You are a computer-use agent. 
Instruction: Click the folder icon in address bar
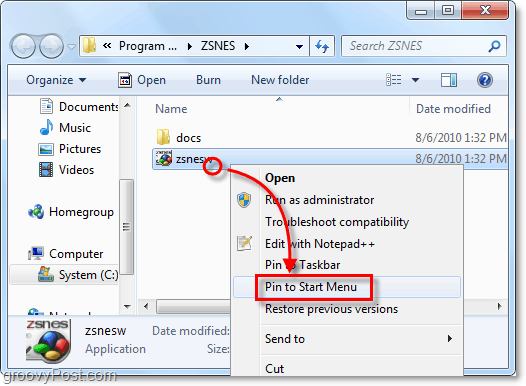click(x=90, y=46)
